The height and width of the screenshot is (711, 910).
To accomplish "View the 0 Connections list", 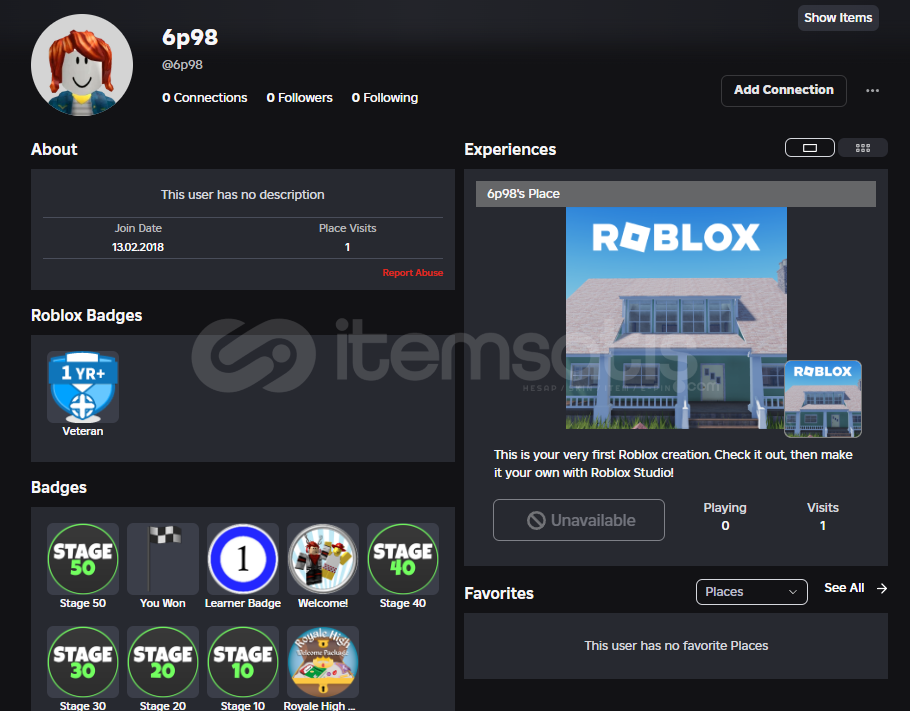I will pyautogui.click(x=204, y=98).
